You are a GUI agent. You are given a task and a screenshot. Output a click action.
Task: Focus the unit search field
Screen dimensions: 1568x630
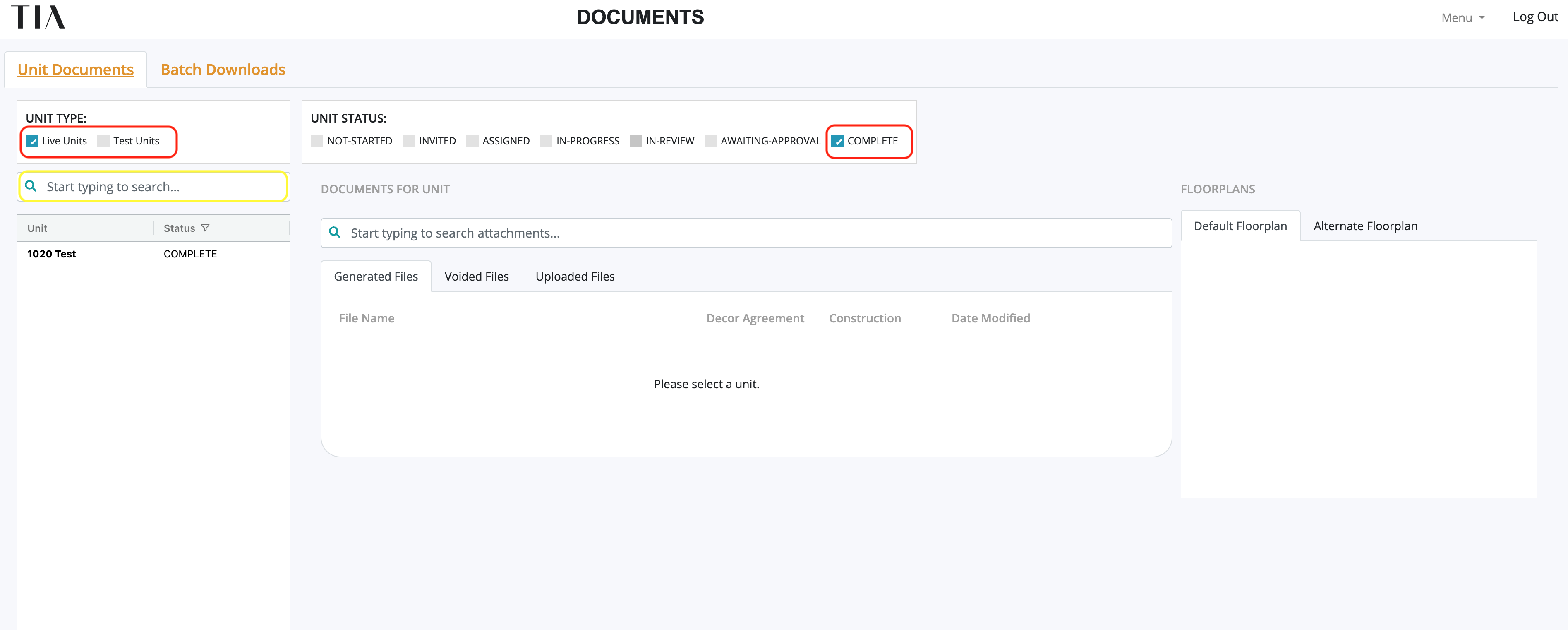tap(153, 186)
